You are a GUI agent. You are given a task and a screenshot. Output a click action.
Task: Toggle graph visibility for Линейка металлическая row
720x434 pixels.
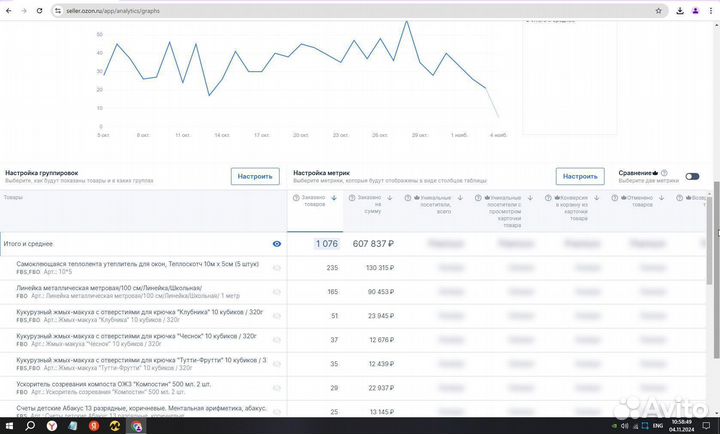[277, 291]
